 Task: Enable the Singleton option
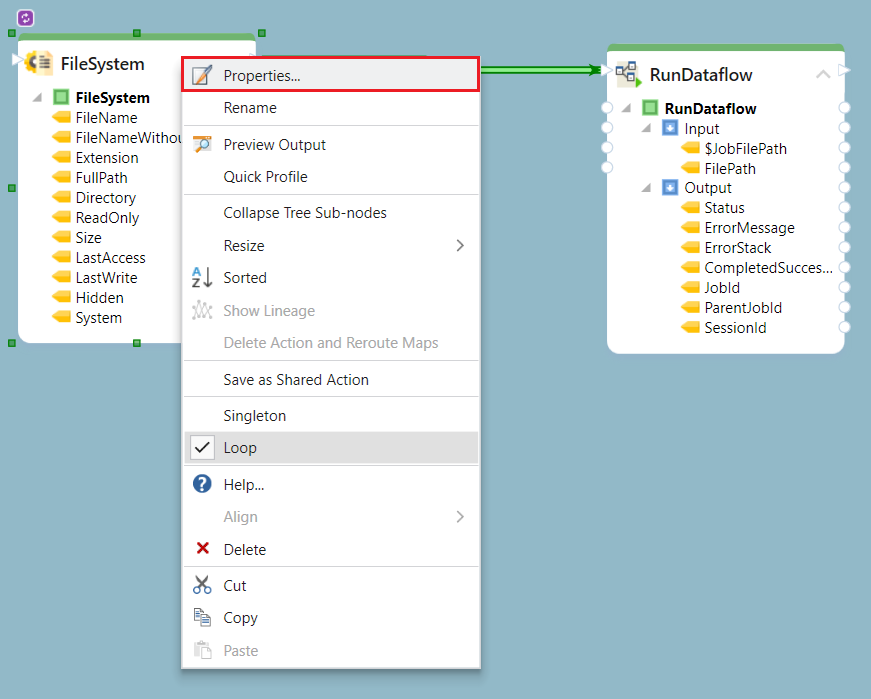tap(254, 415)
